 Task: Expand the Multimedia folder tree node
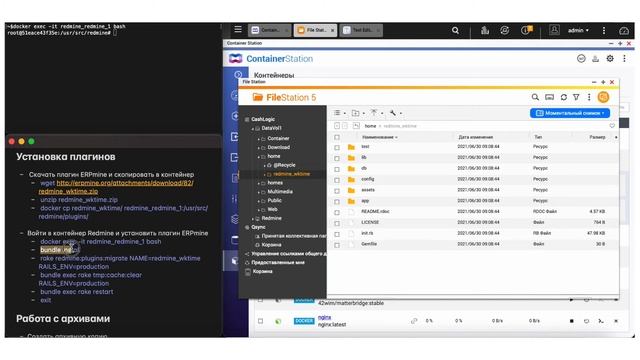258,192
